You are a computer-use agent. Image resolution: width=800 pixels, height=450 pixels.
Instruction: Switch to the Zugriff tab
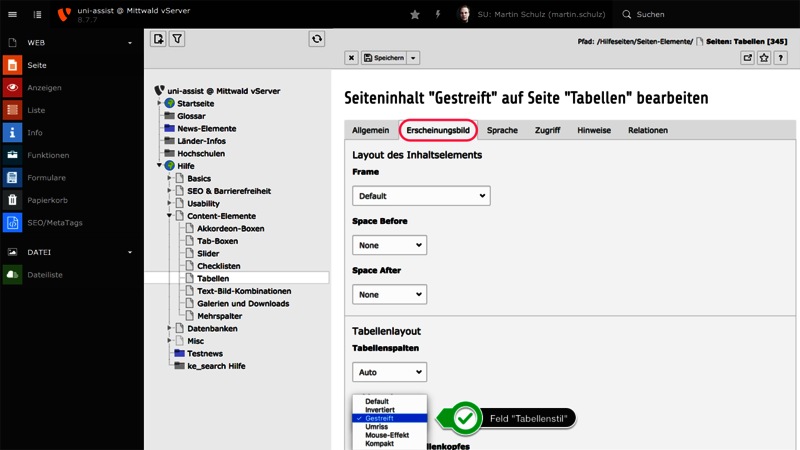coord(547,130)
